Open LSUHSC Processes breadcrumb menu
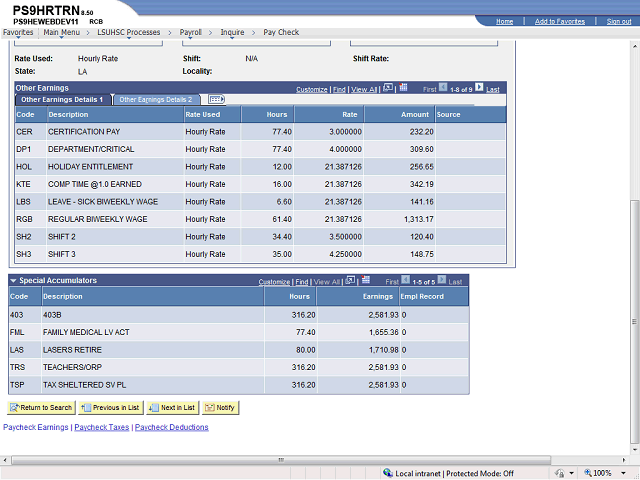The image size is (640, 480). 129,32
